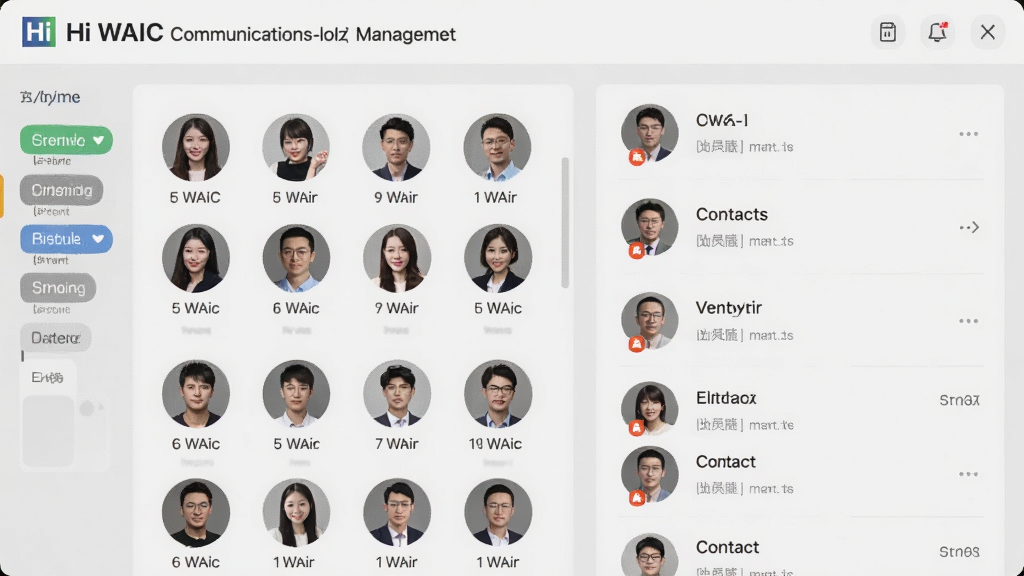This screenshot has height=576, width=1024.
Task: Click the Hi logo icon
Action: 39,32
